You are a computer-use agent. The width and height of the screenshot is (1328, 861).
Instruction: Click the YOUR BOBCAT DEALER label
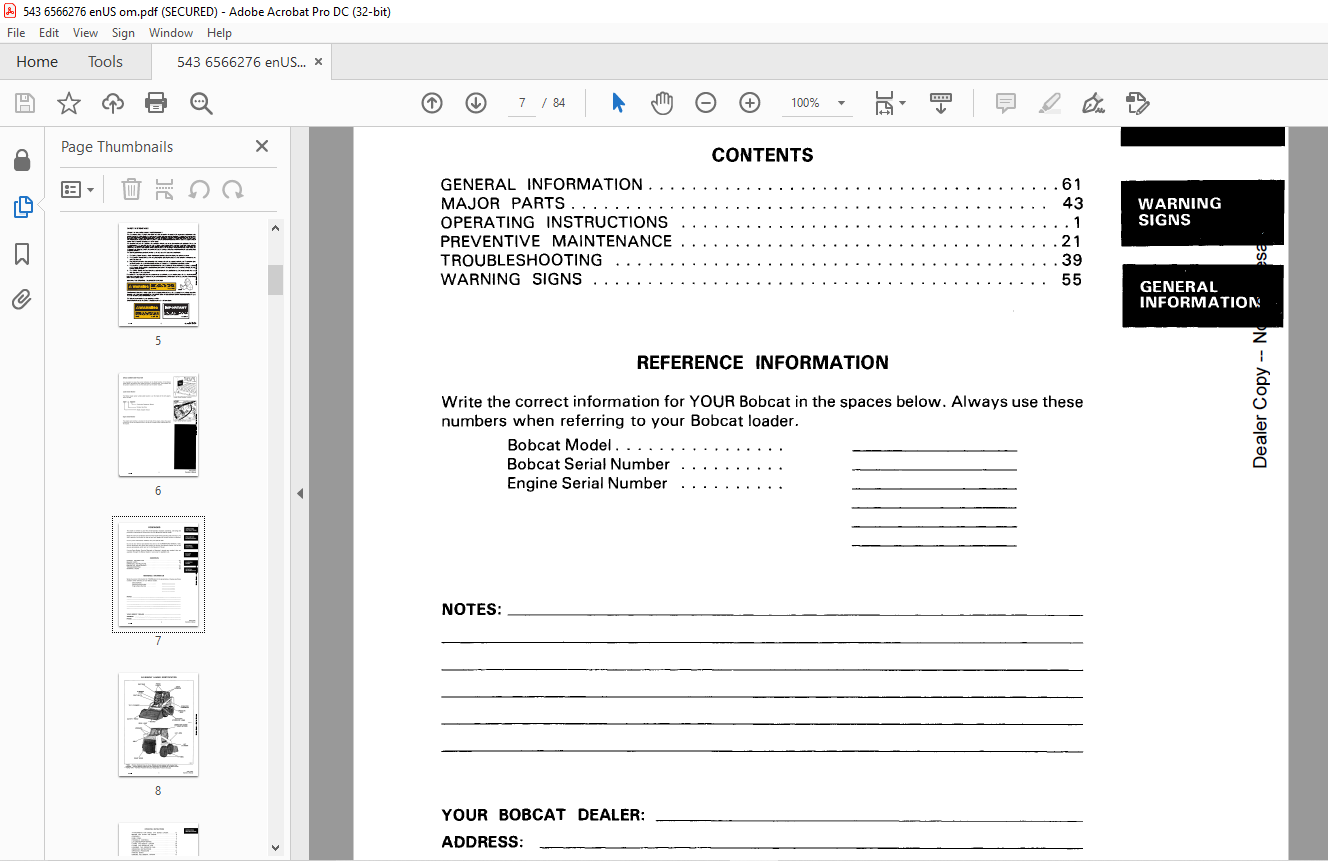click(x=543, y=815)
